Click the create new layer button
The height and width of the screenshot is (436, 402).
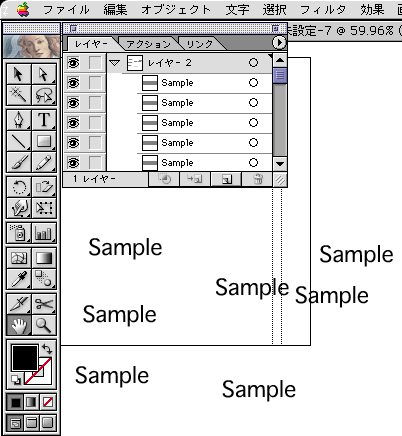(227, 179)
